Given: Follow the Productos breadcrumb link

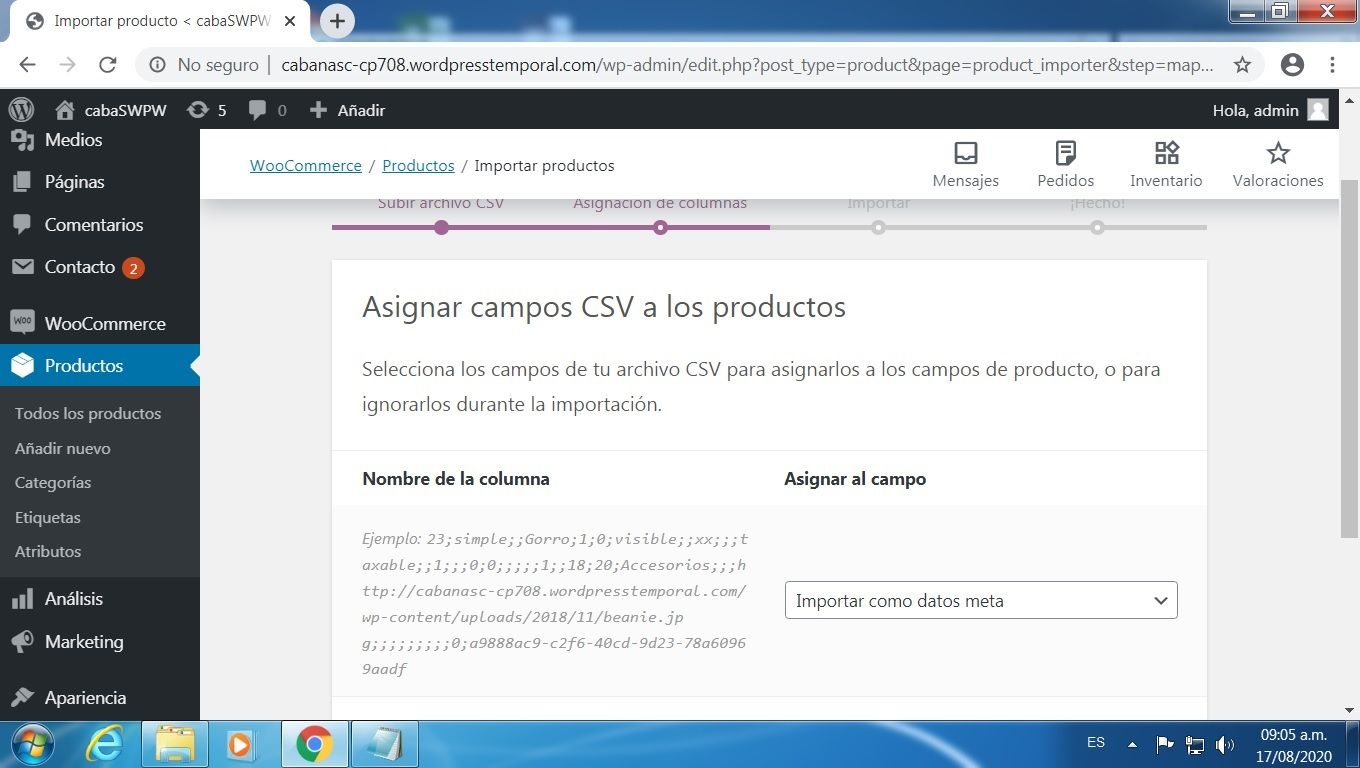Looking at the screenshot, I should point(418,166).
